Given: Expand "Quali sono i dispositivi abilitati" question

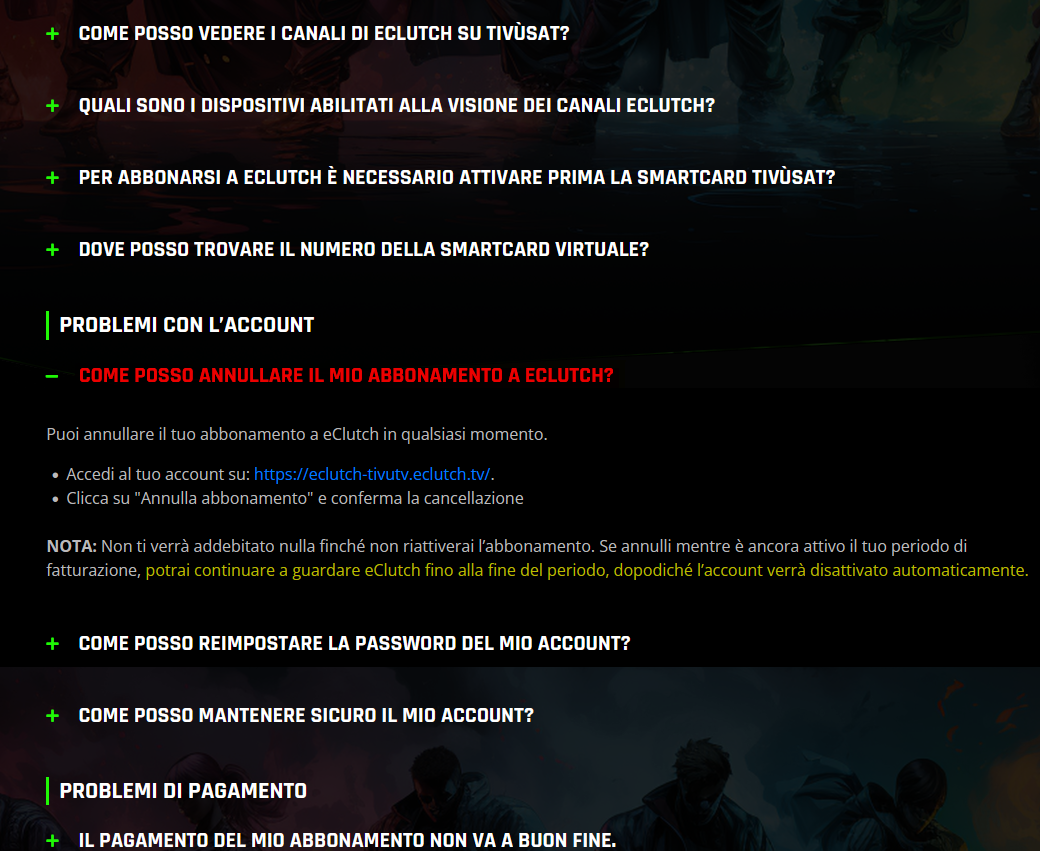Looking at the screenshot, I should tap(397, 106).
